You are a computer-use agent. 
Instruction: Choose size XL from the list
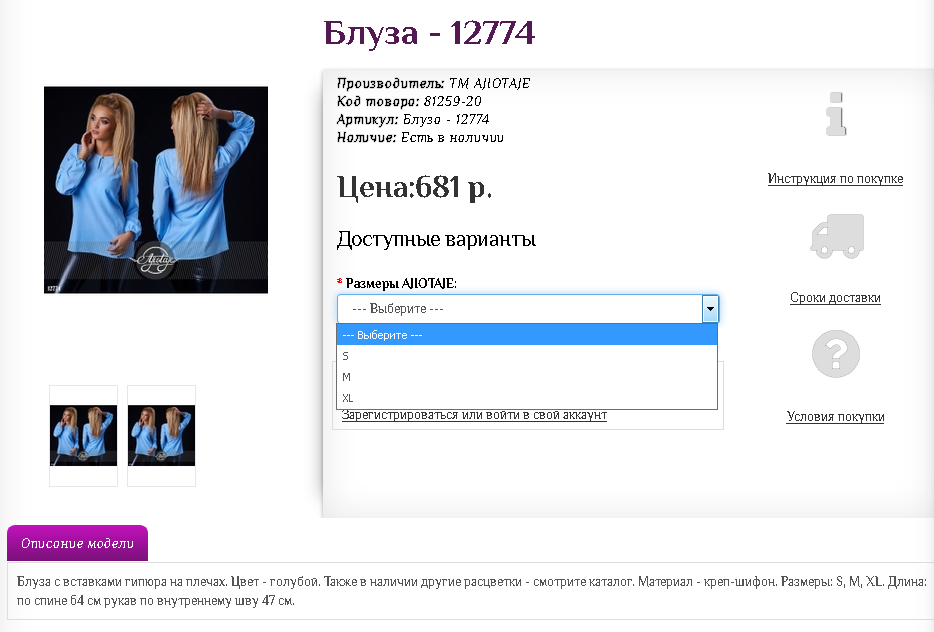[x=527, y=397]
